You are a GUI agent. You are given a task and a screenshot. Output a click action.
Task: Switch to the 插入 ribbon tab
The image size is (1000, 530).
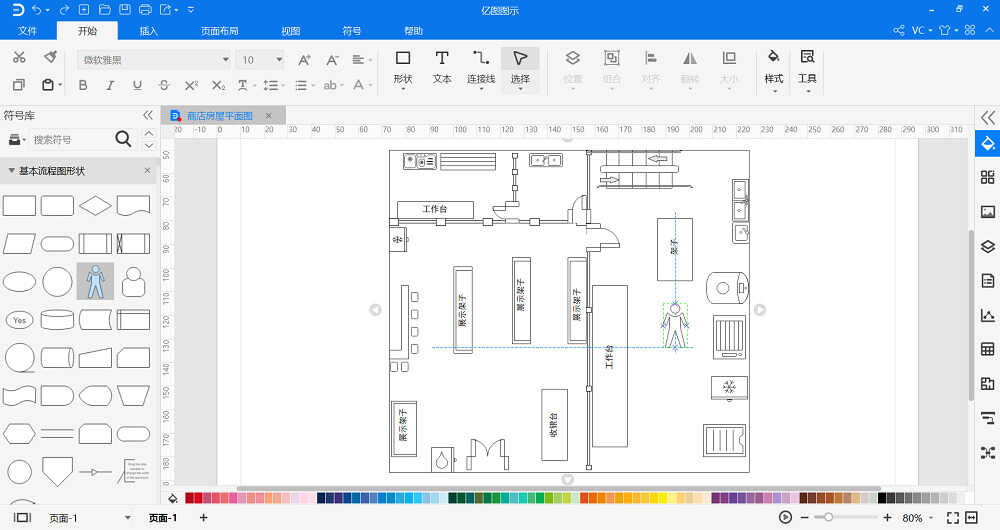(148, 31)
